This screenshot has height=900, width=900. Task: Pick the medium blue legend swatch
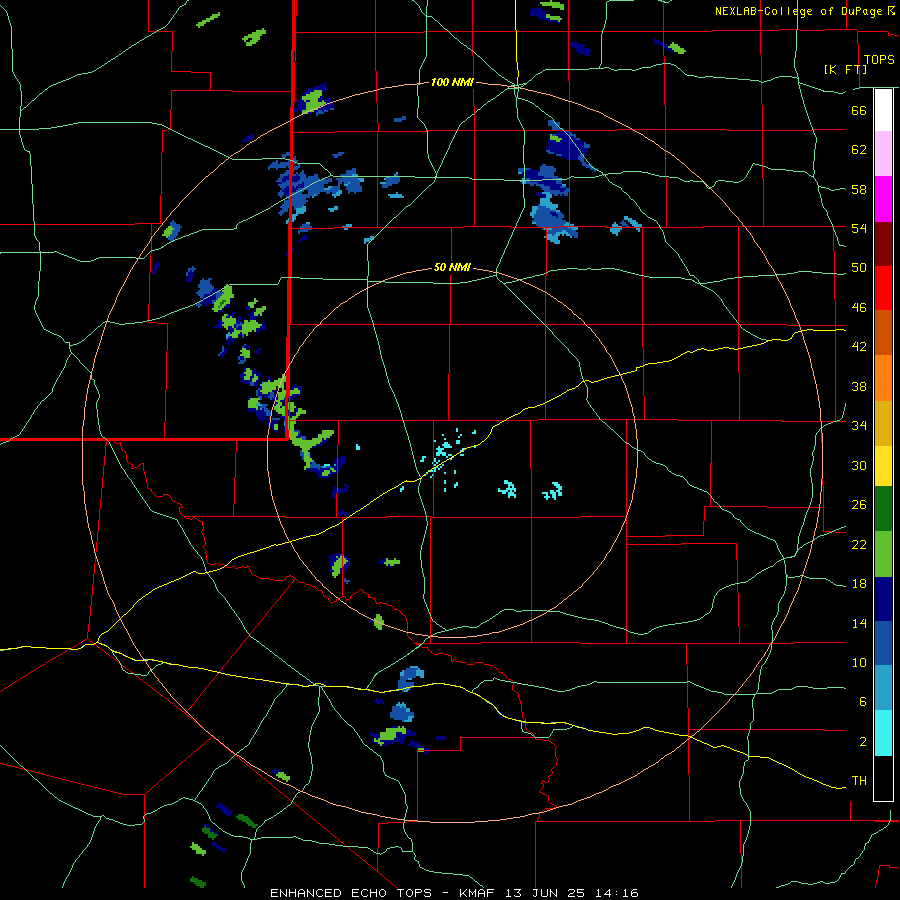pos(883,643)
